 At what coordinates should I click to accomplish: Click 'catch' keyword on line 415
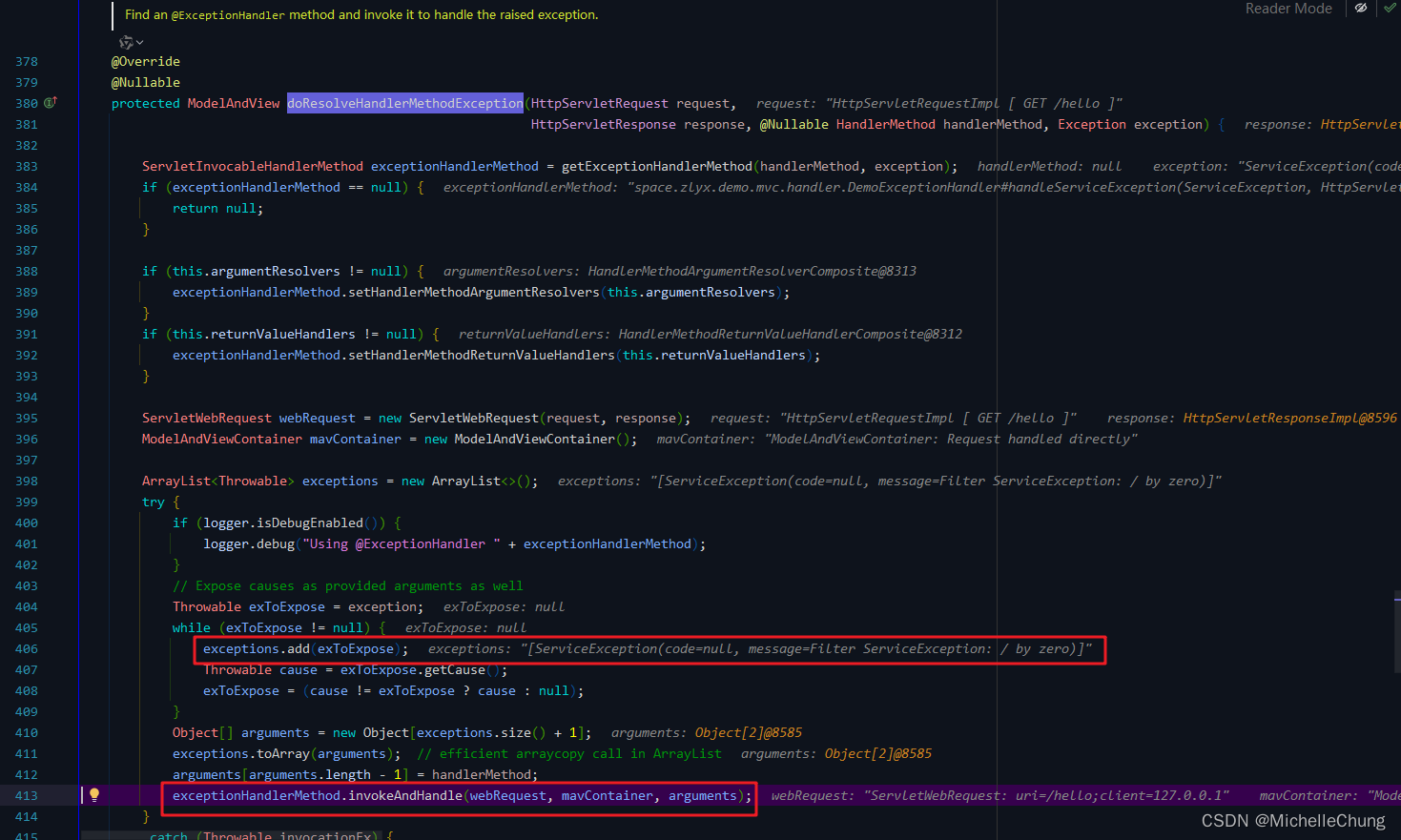(169, 834)
